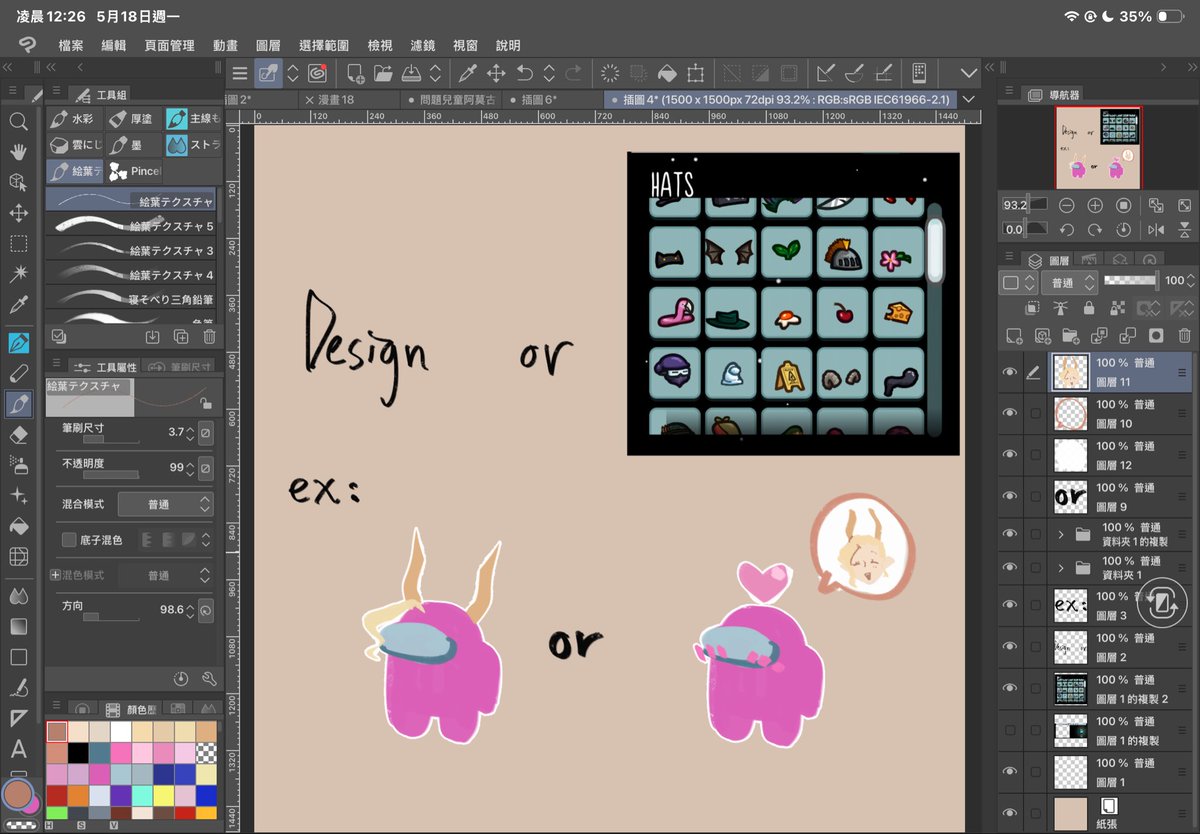Open canvas tab list chevron
The height and width of the screenshot is (834, 1200).
[968, 100]
